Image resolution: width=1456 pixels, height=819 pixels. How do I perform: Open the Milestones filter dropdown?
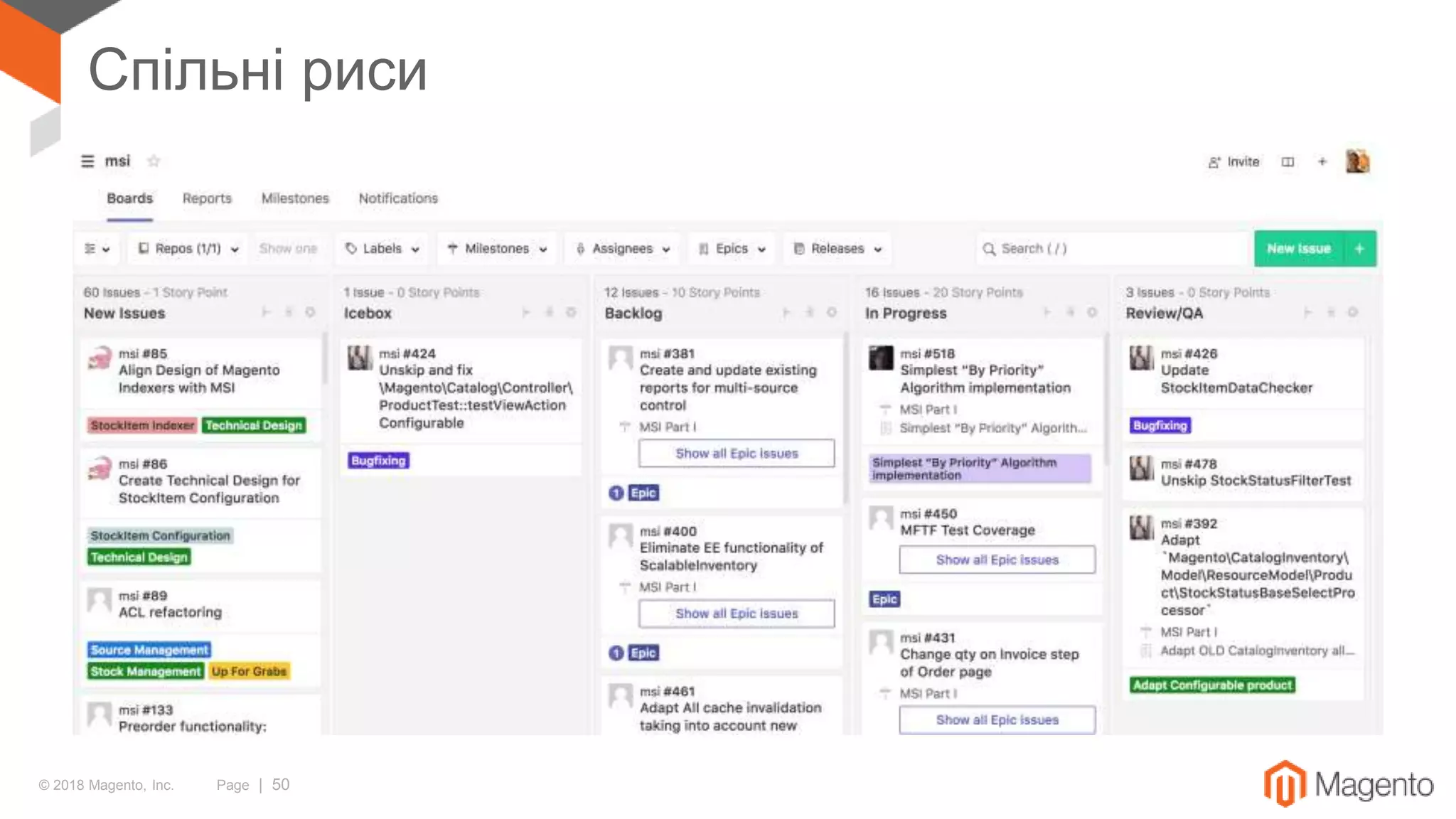[x=497, y=249]
